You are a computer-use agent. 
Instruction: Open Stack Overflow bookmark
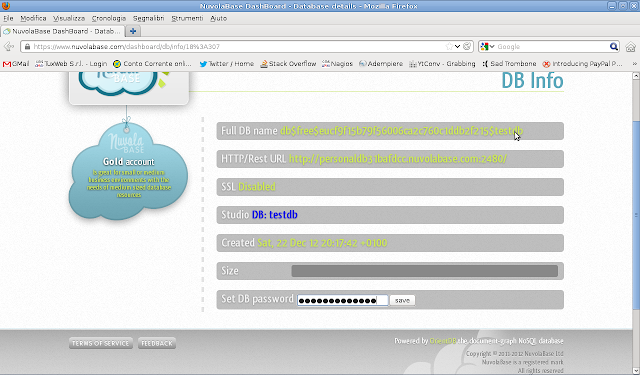pyautogui.click(x=288, y=64)
